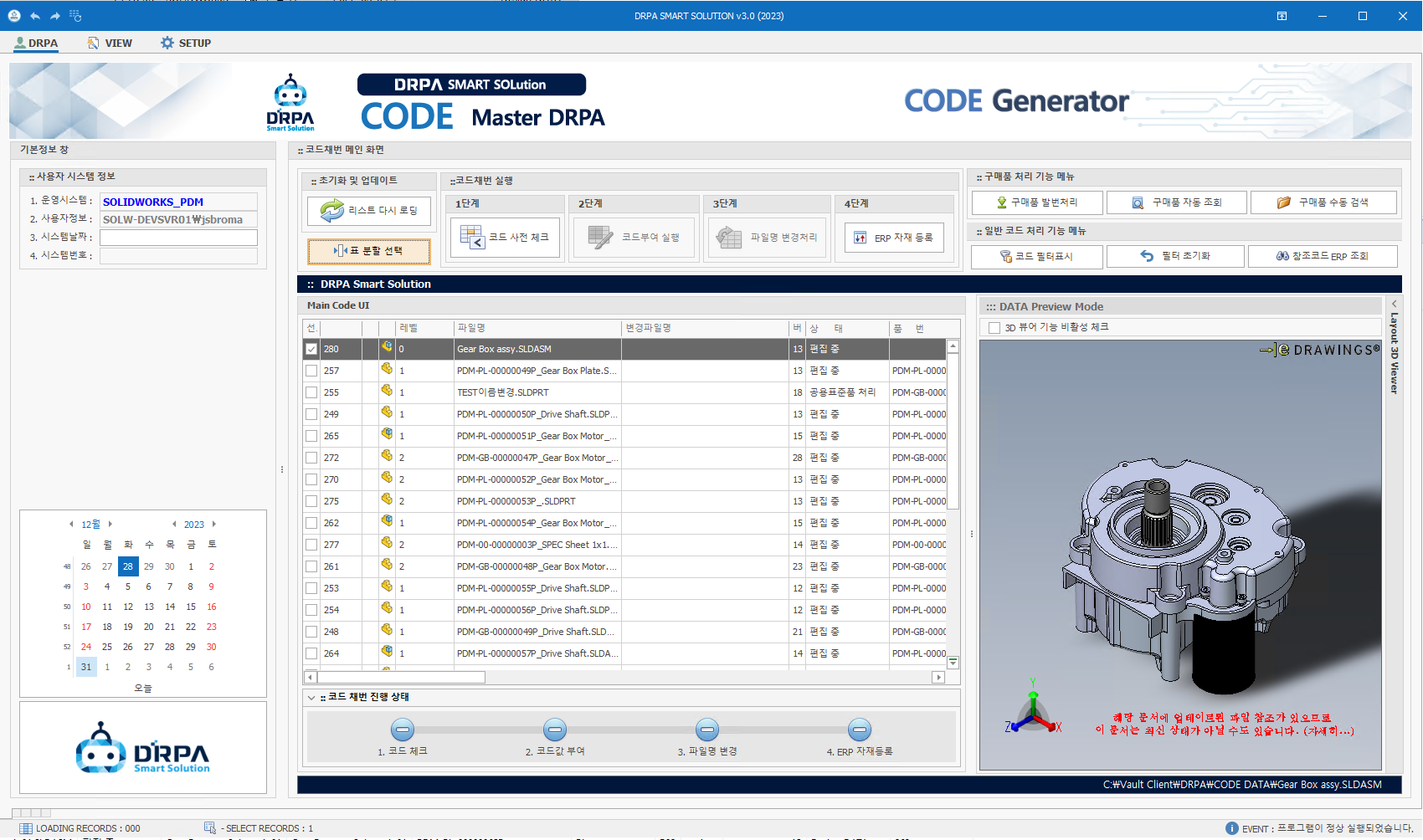Image resolution: width=1423 pixels, height=840 pixels.
Task: Click the DRPA app icon in title bar
Action: (x=14, y=16)
